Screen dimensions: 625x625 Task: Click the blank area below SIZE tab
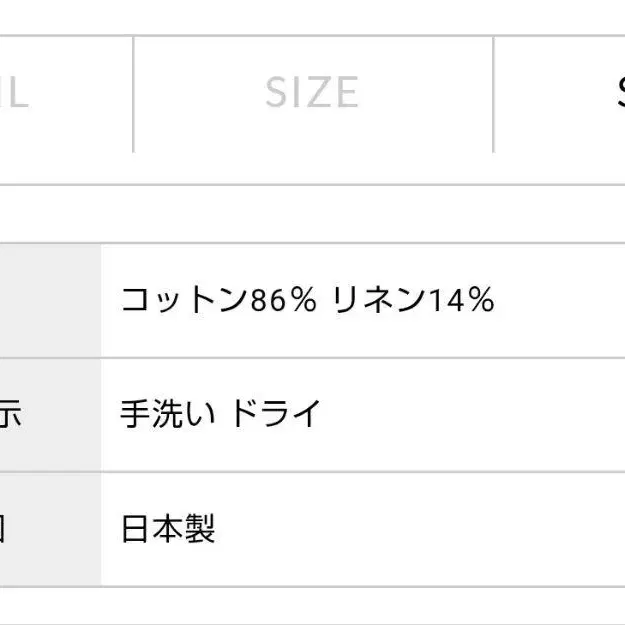[313, 168]
